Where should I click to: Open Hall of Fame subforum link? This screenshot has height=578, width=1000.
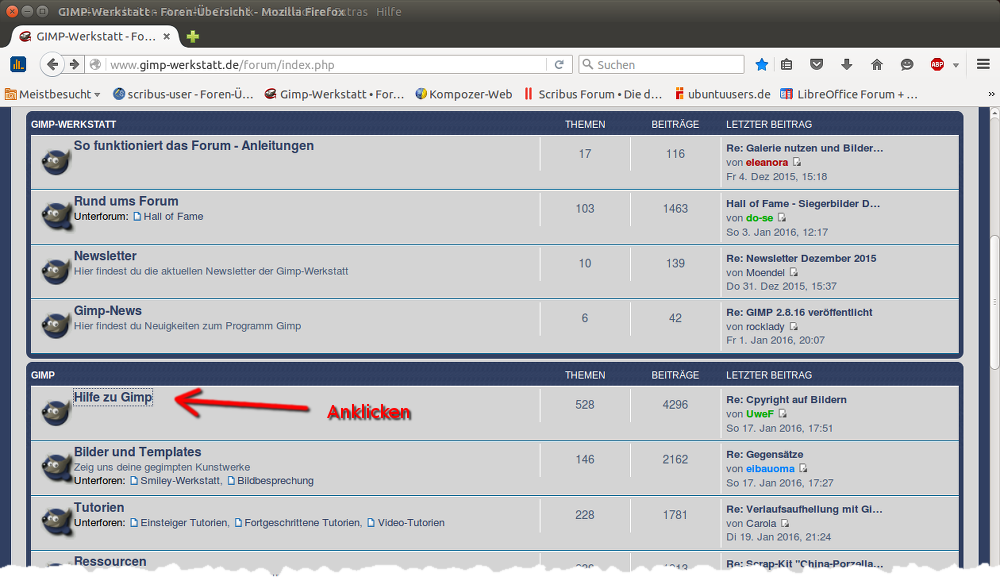173,216
